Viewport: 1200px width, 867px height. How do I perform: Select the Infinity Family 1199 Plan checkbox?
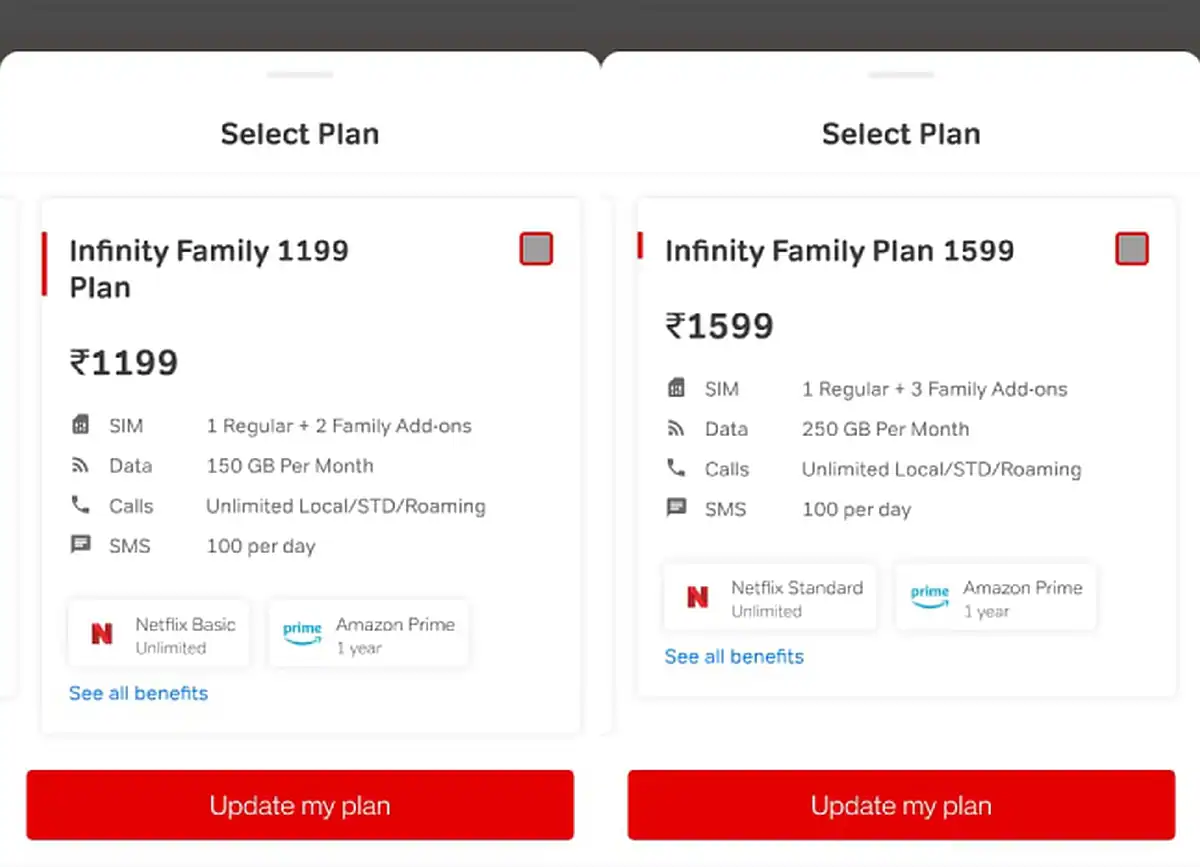click(536, 249)
